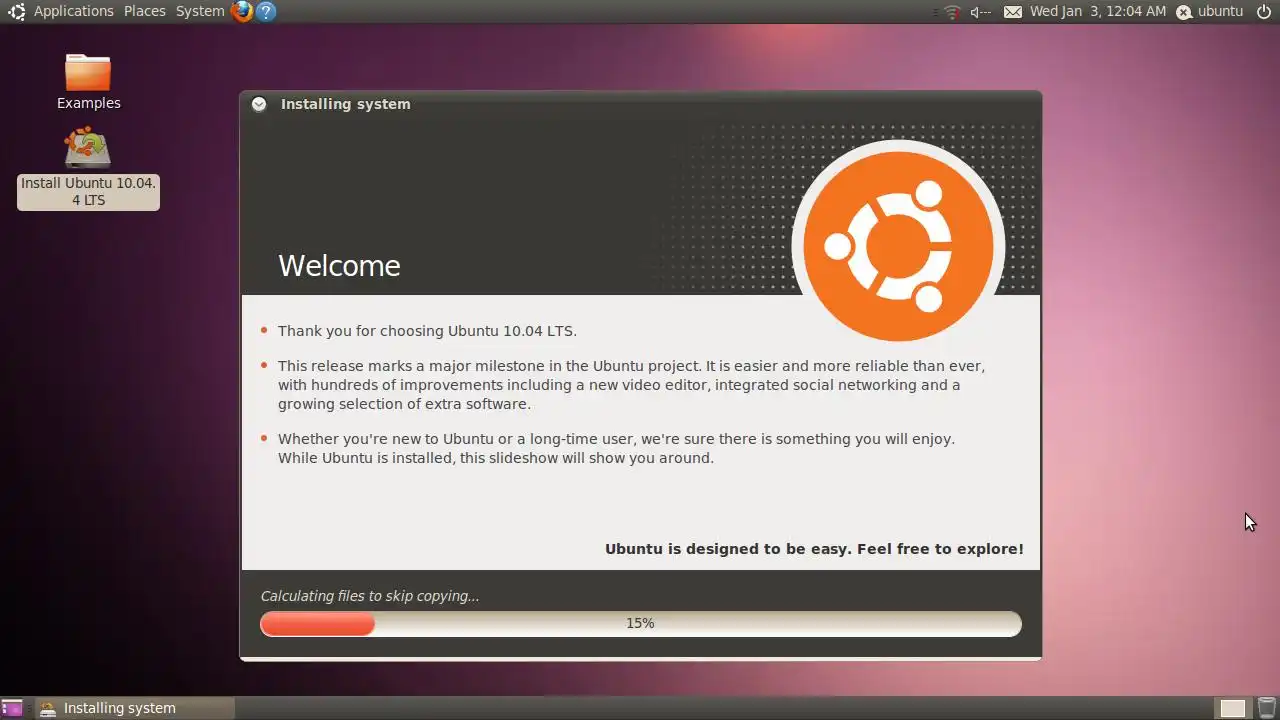Click the 'Whether you're new to Ubuntu' paragraph

tap(616, 448)
